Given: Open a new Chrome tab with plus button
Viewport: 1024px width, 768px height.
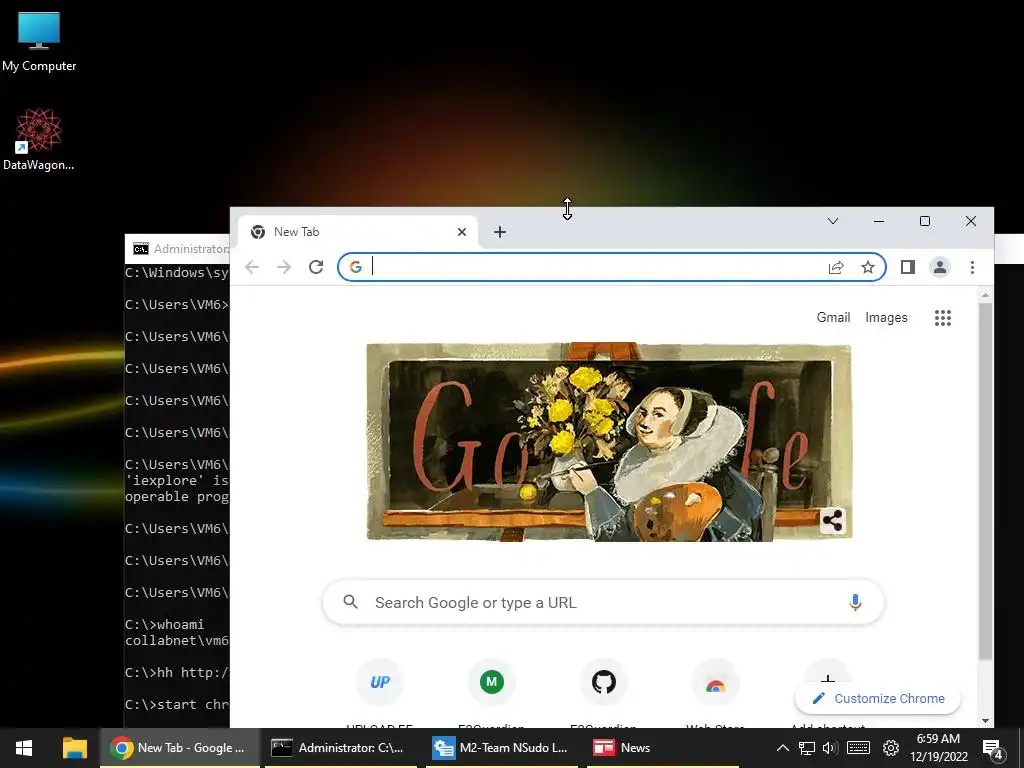Looking at the screenshot, I should pyautogui.click(x=500, y=232).
